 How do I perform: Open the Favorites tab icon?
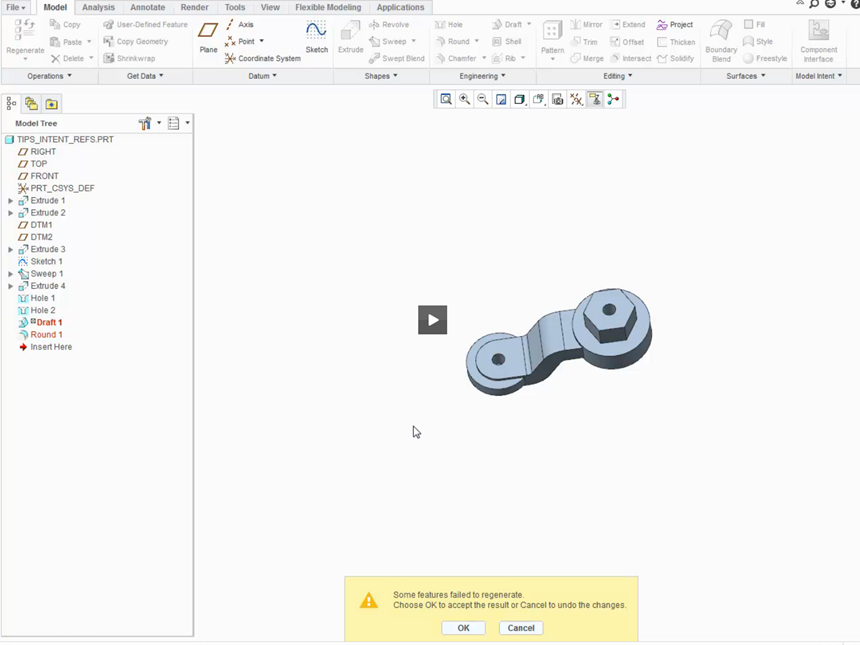[51, 104]
